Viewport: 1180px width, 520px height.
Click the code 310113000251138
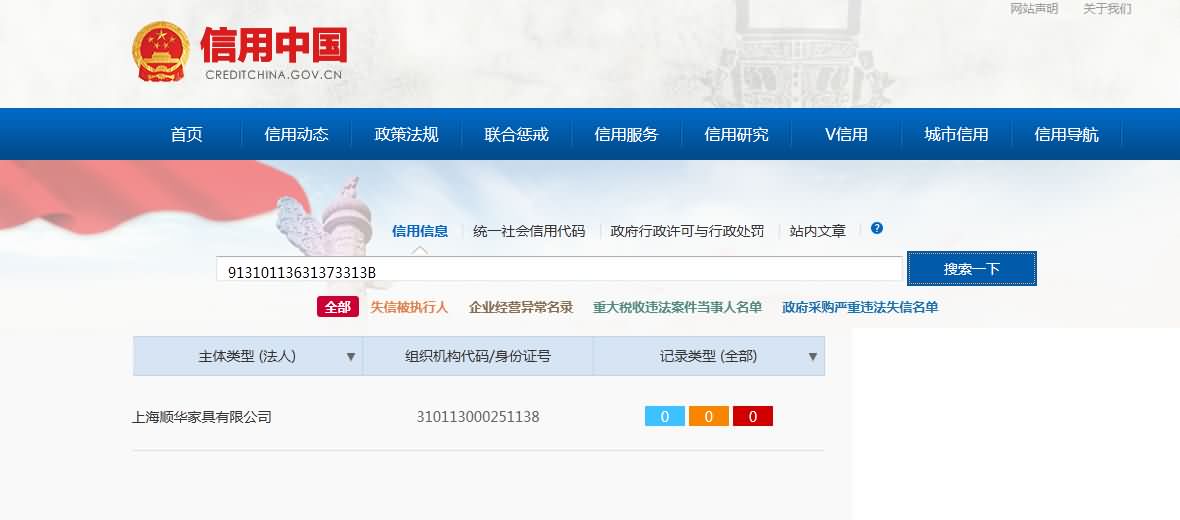point(478,417)
